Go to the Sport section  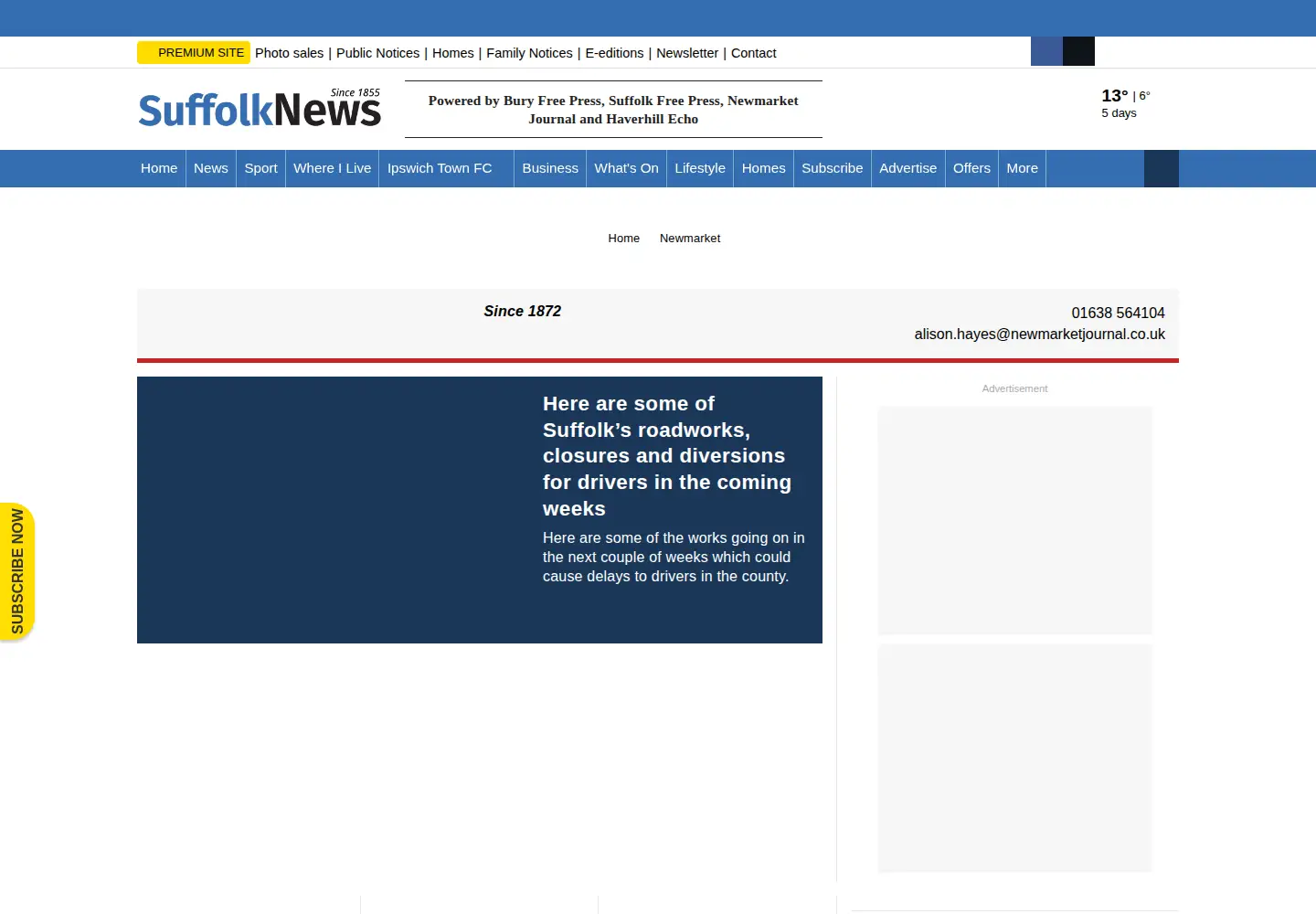(x=260, y=168)
